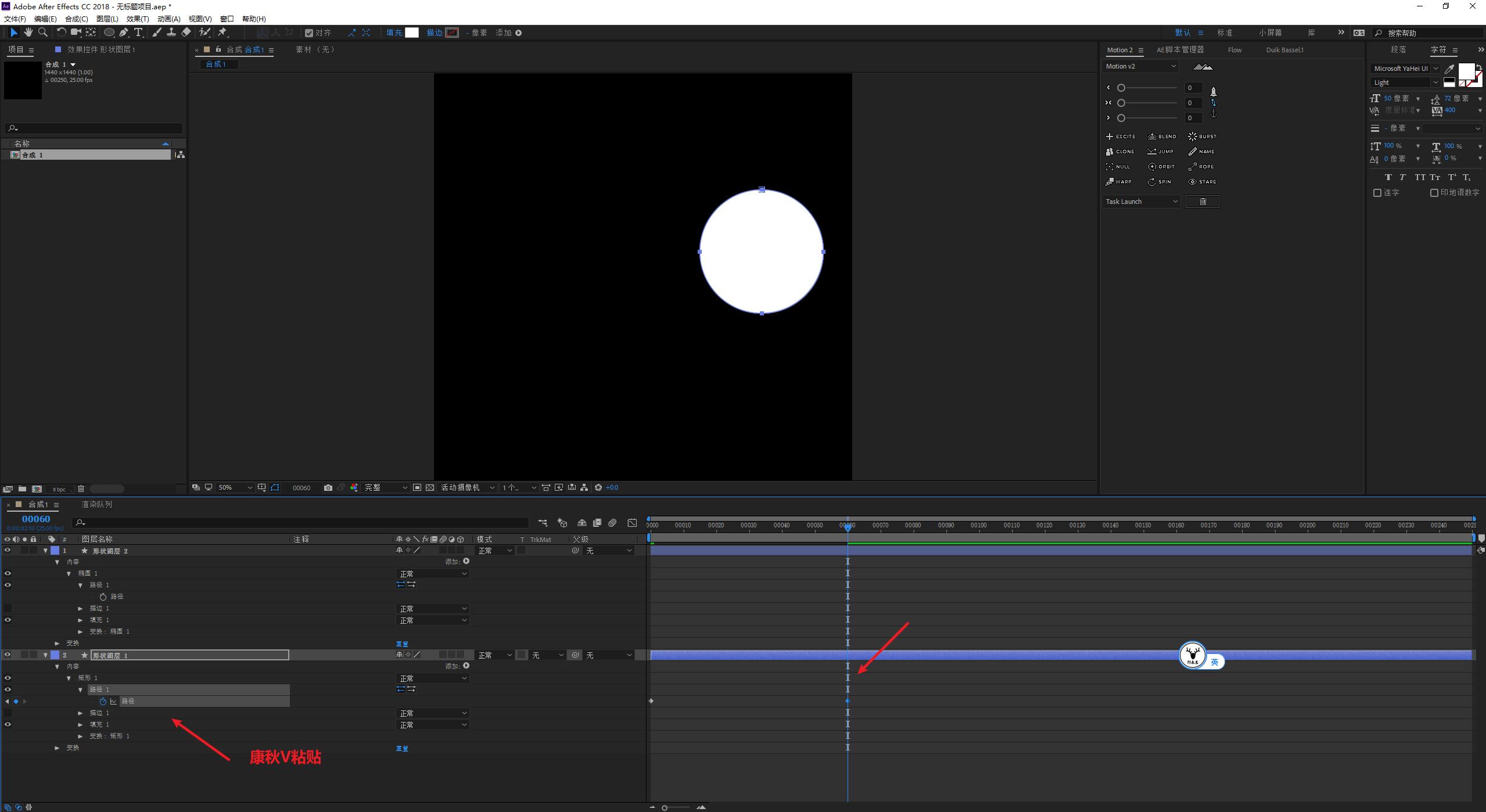Open the 效果(T) menu

pos(138,19)
